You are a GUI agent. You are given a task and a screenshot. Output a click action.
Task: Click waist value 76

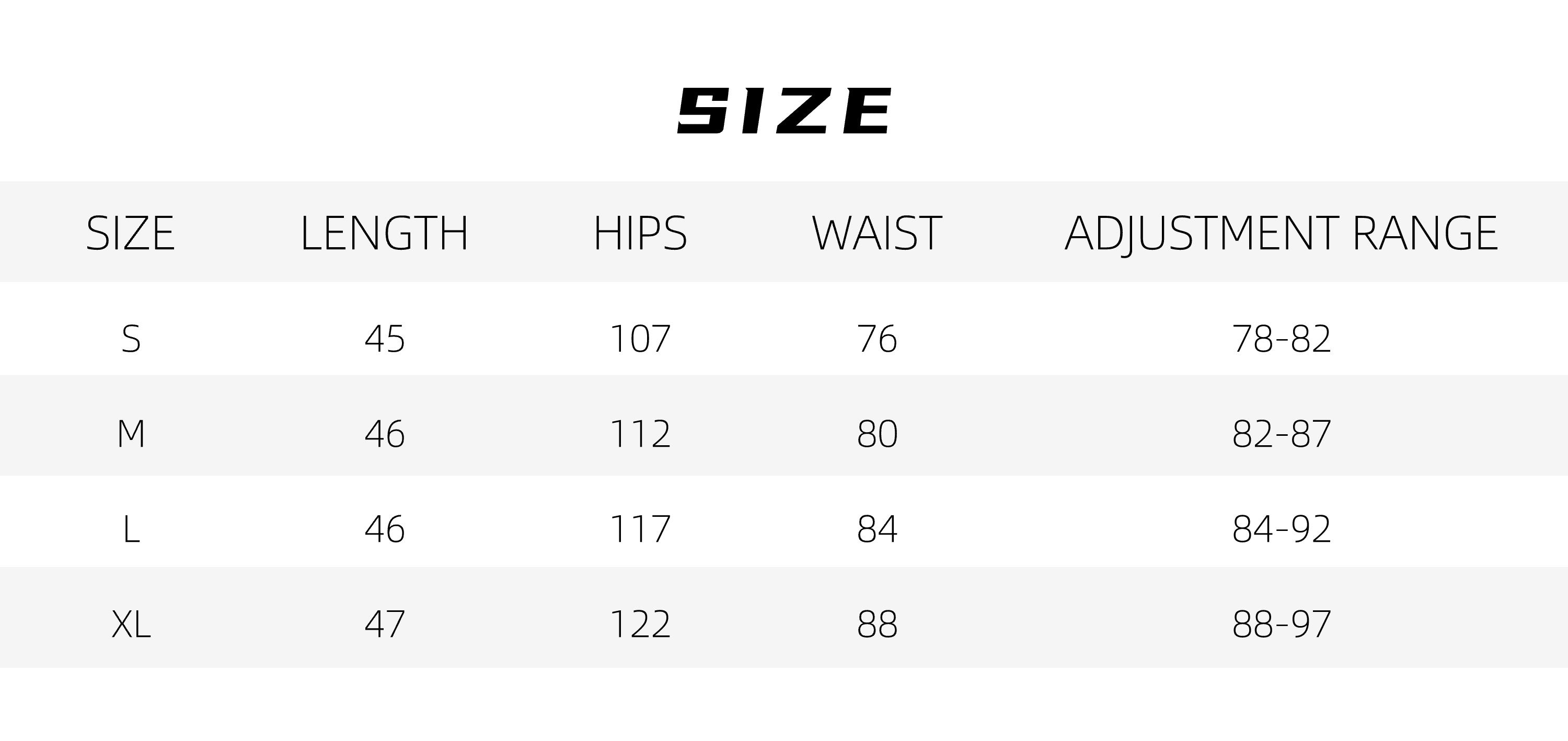tap(877, 339)
